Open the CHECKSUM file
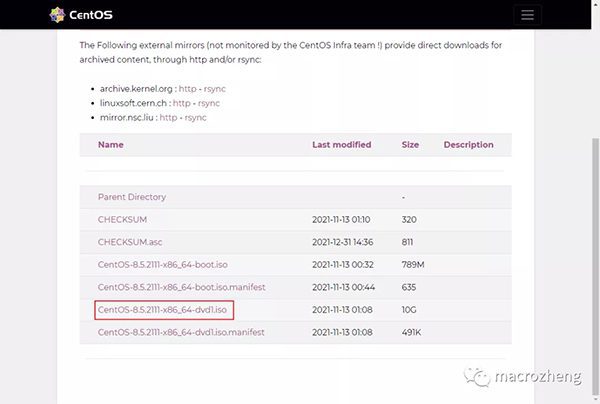Viewport: 600px width, 404px height. [122, 220]
